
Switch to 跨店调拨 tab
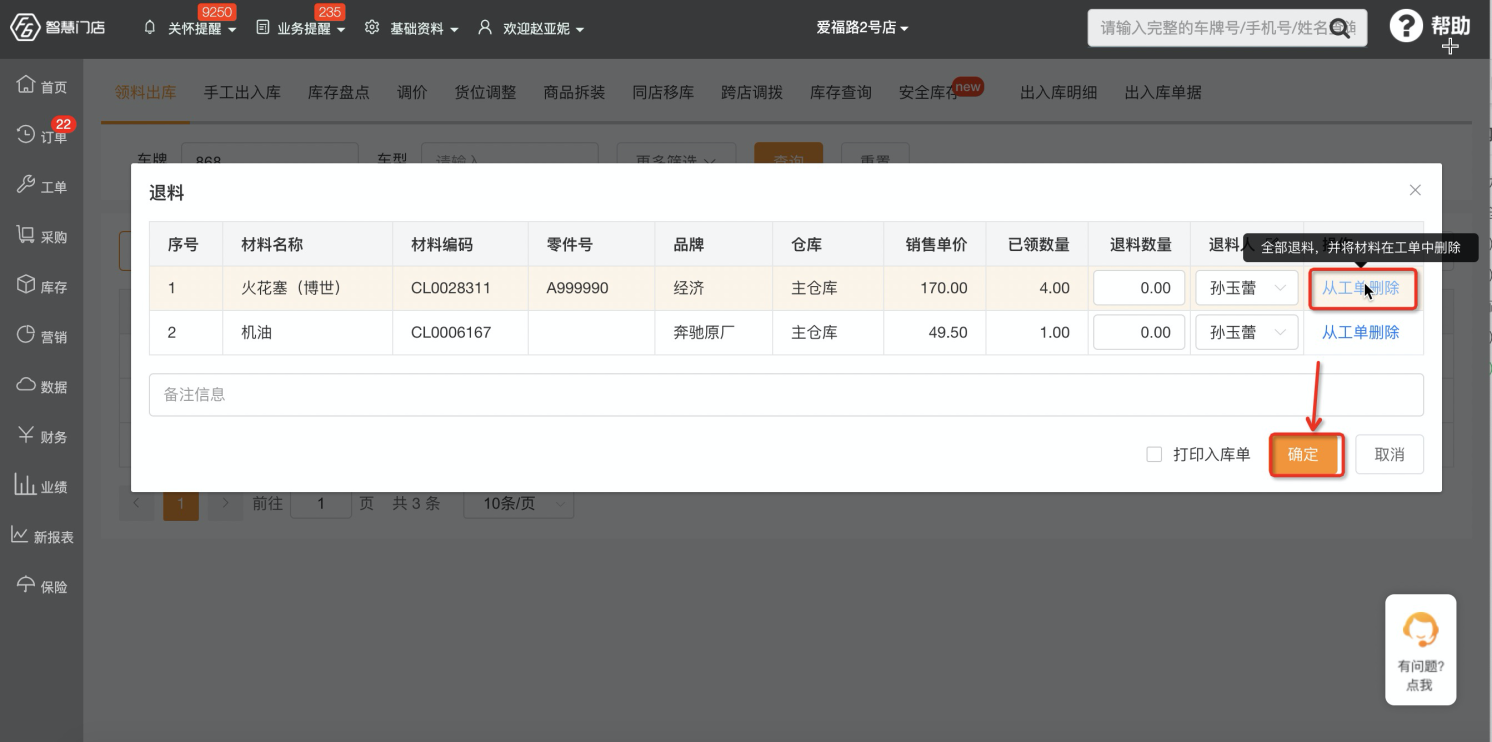click(x=752, y=92)
